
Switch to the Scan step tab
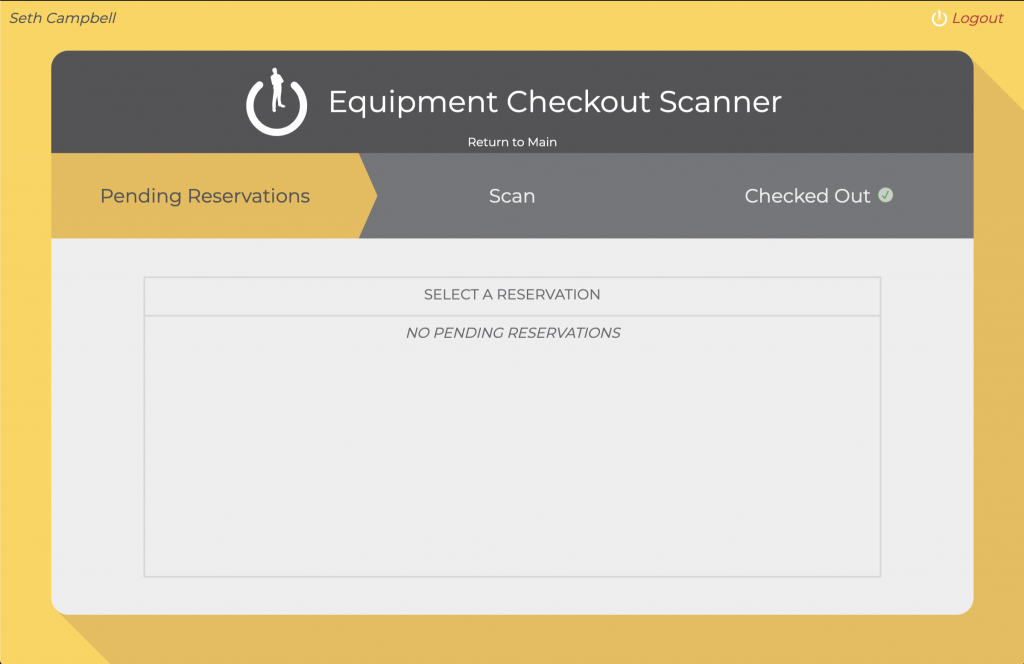coord(512,196)
